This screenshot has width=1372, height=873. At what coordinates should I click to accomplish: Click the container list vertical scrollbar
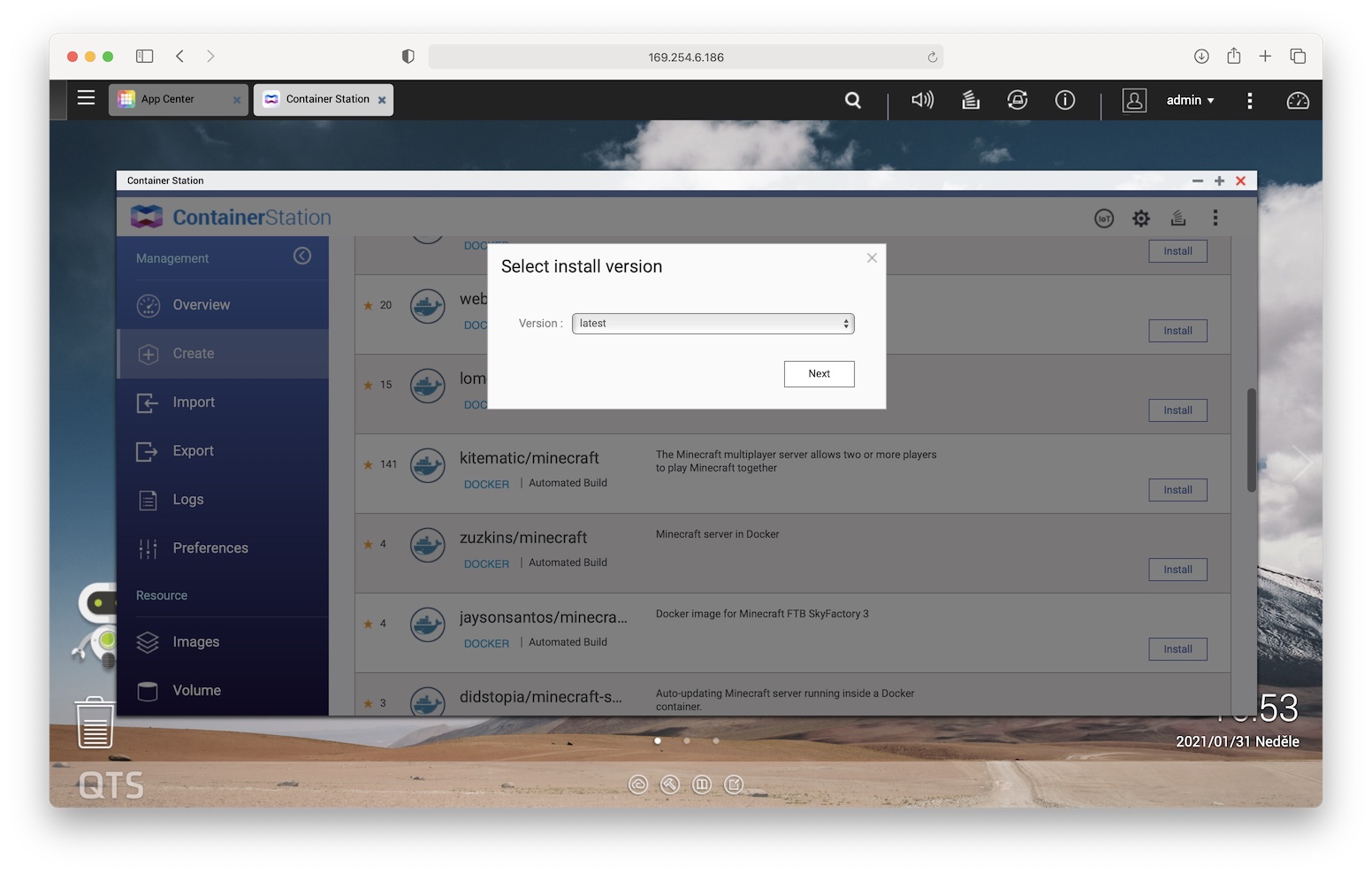point(1251,440)
